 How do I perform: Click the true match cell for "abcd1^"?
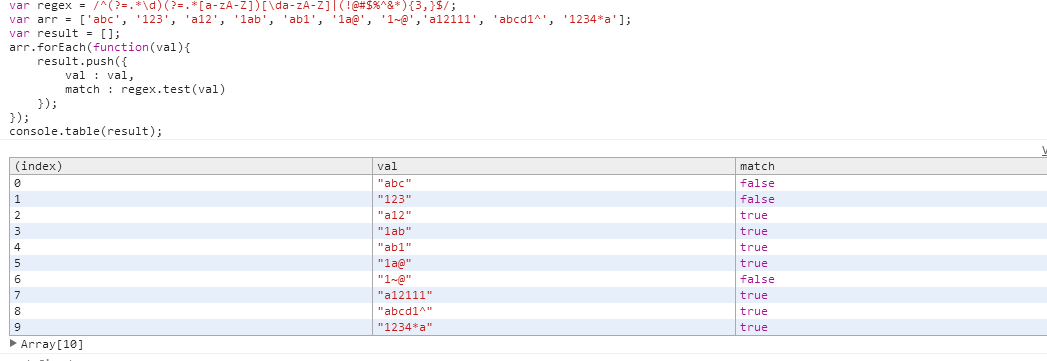[x=891, y=311]
